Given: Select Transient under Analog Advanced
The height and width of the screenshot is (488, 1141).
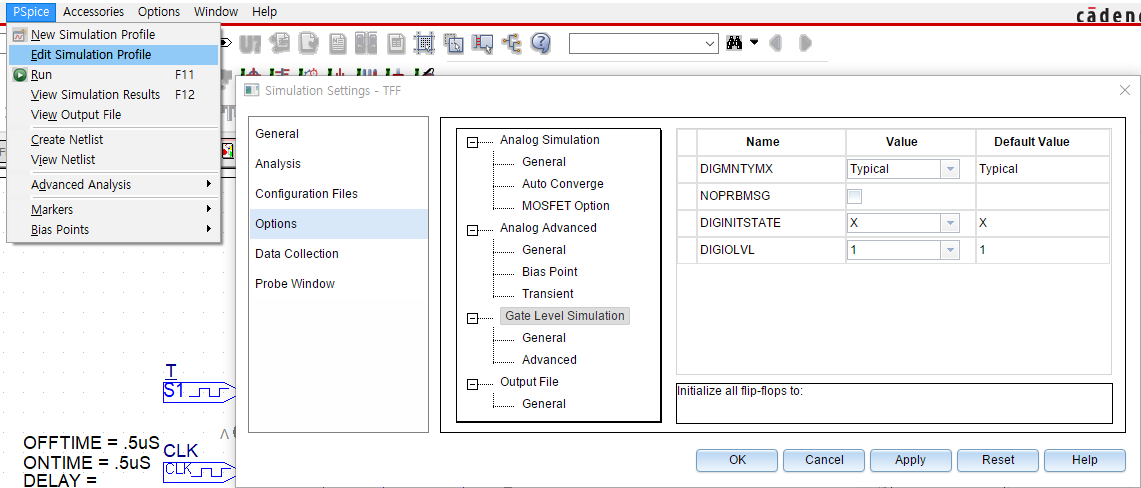Looking at the screenshot, I should 547,294.
